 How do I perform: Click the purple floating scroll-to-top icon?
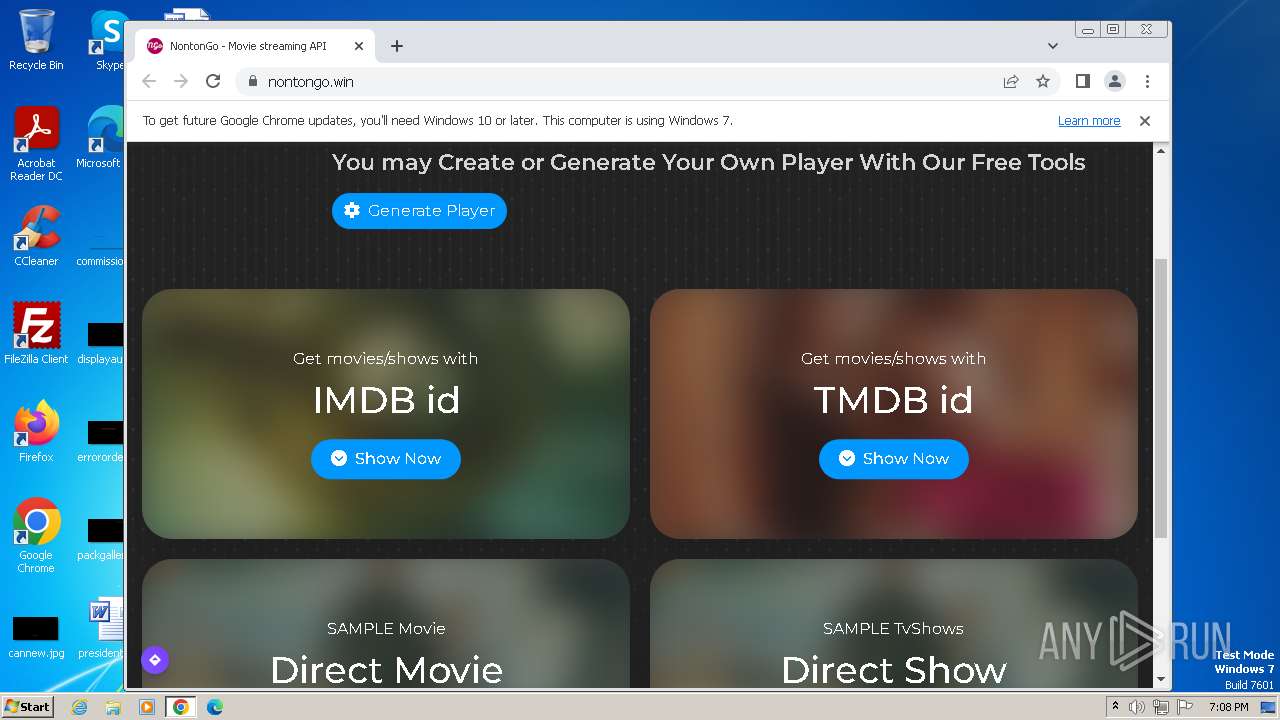(155, 660)
